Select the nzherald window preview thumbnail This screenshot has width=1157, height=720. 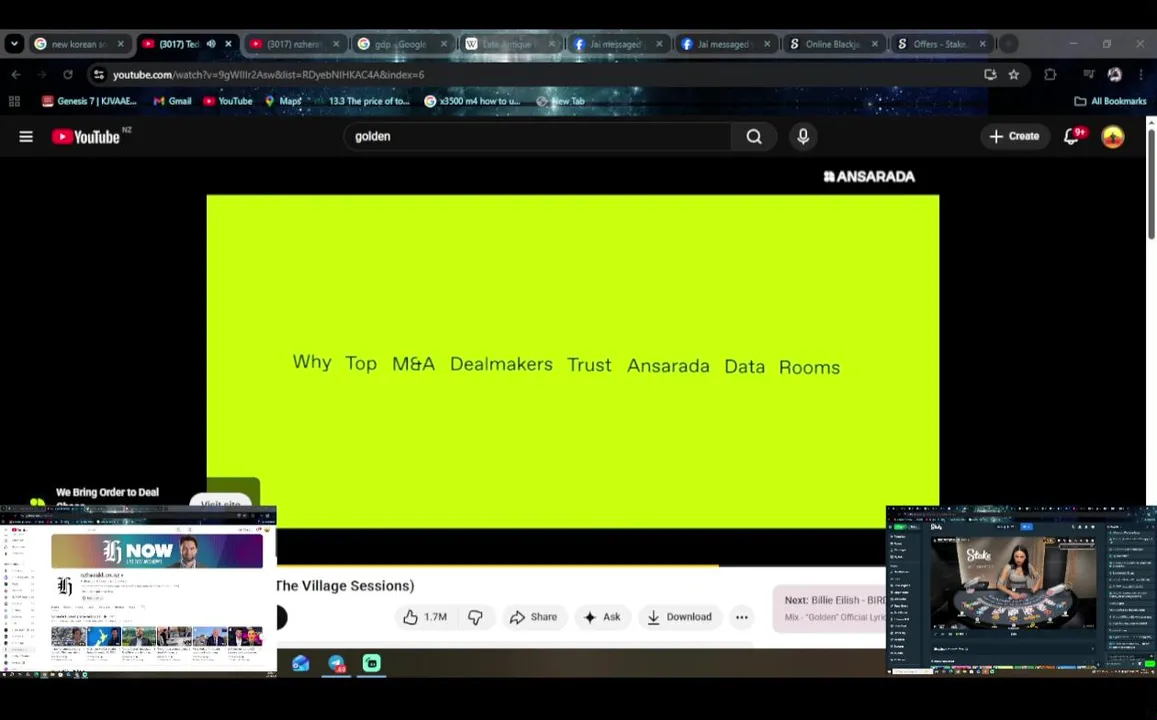[138, 591]
